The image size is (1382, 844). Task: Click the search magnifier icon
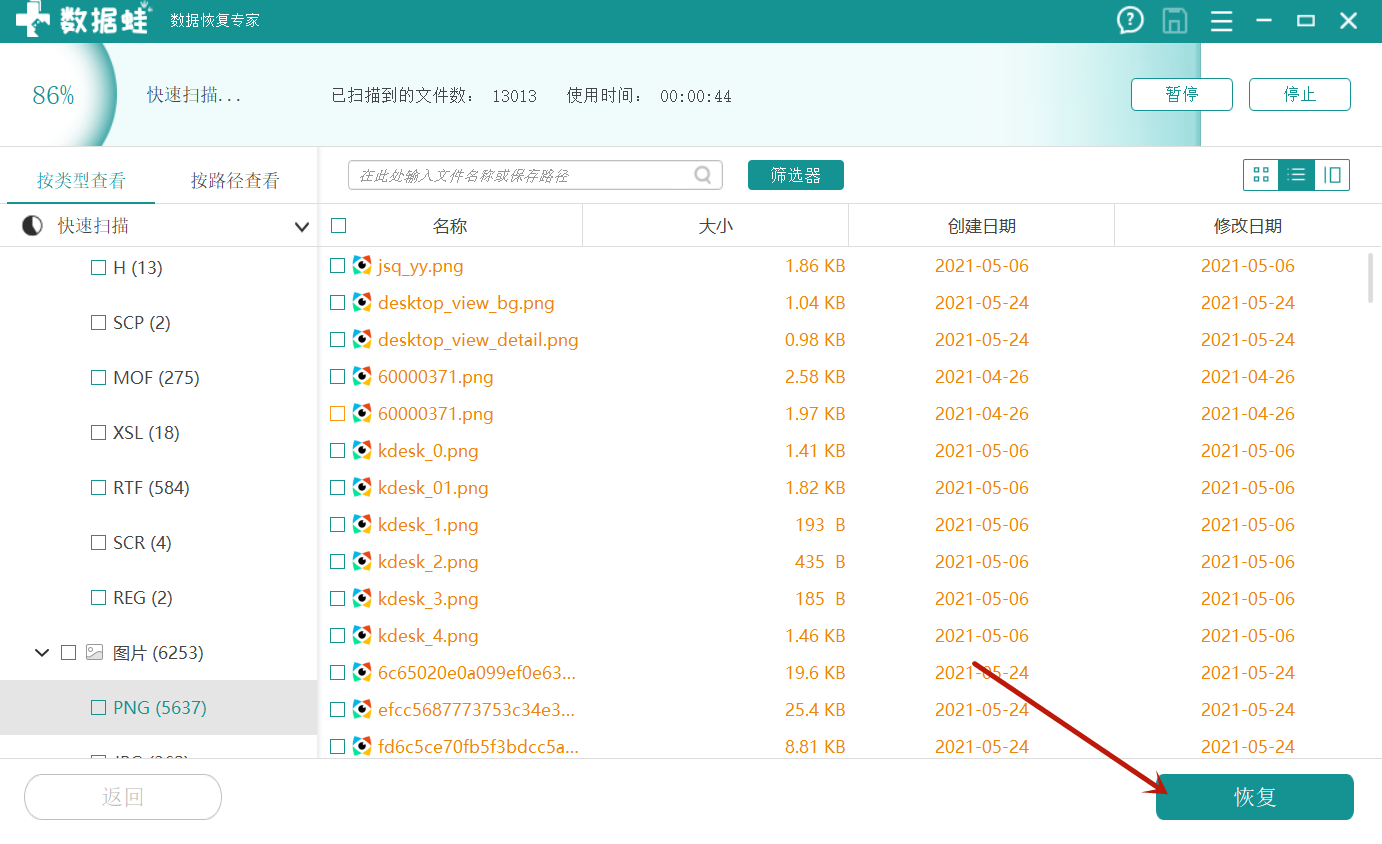pos(704,175)
